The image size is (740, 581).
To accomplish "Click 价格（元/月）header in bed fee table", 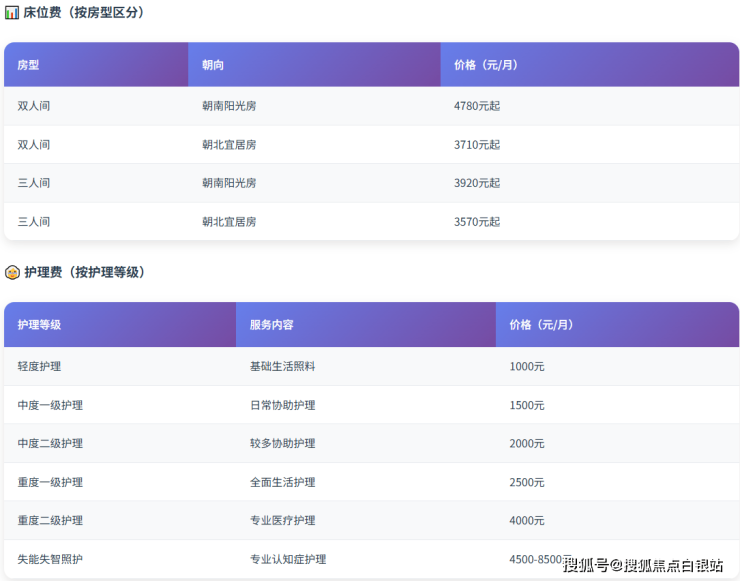I will [x=486, y=65].
